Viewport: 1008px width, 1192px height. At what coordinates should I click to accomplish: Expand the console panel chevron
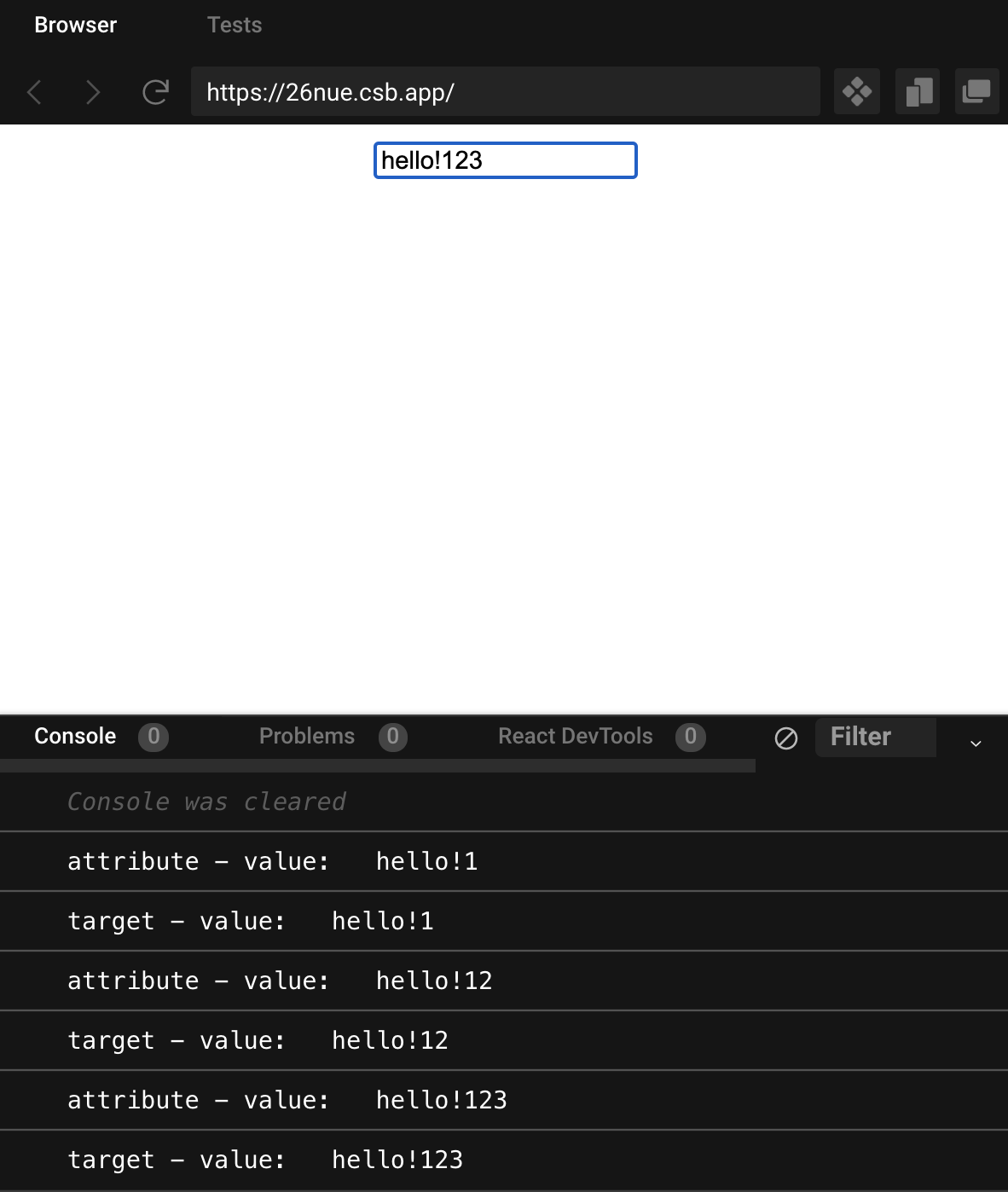pyautogui.click(x=976, y=744)
